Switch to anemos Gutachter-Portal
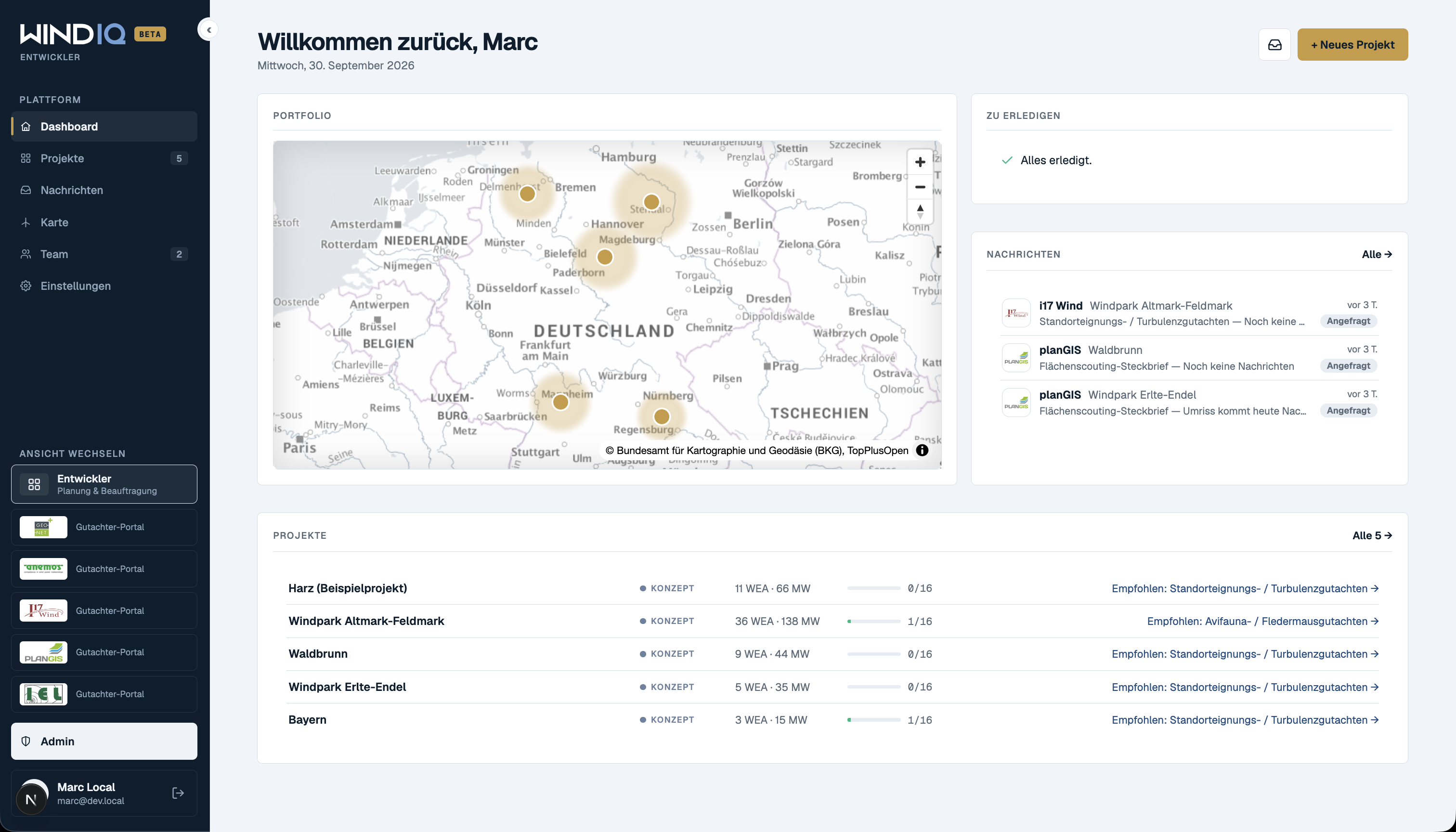The height and width of the screenshot is (832, 1456). tap(104, 569)
